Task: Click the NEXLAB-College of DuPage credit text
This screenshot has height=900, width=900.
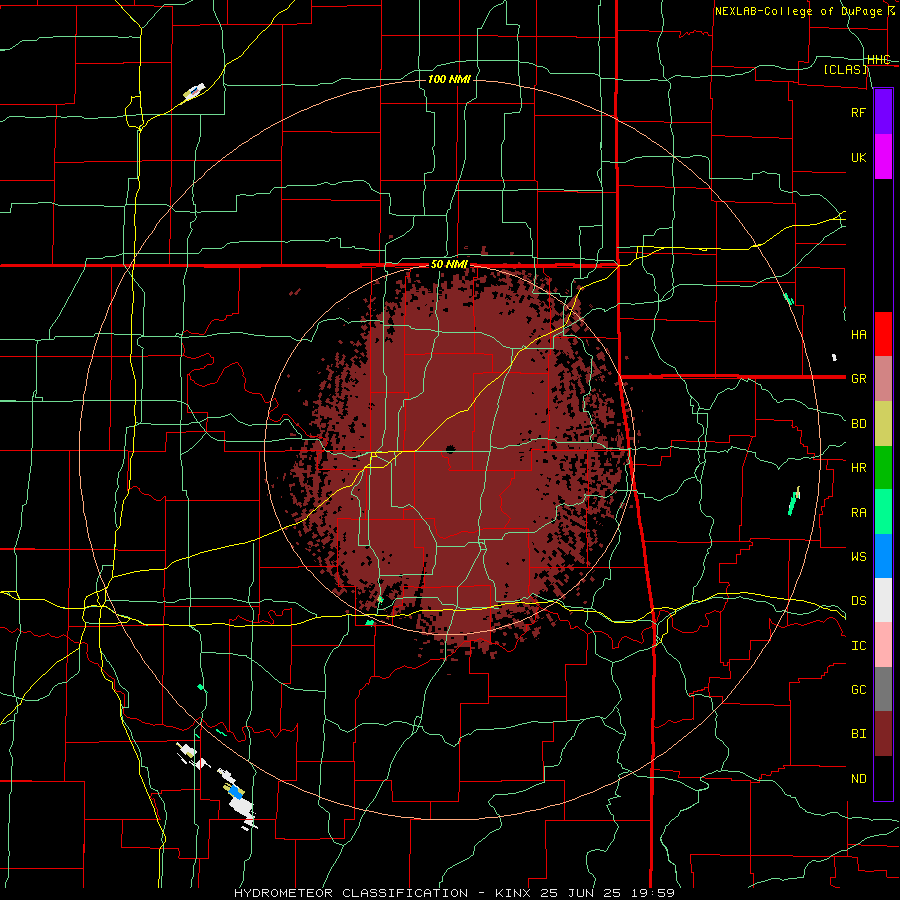Action: click(798, 11)
